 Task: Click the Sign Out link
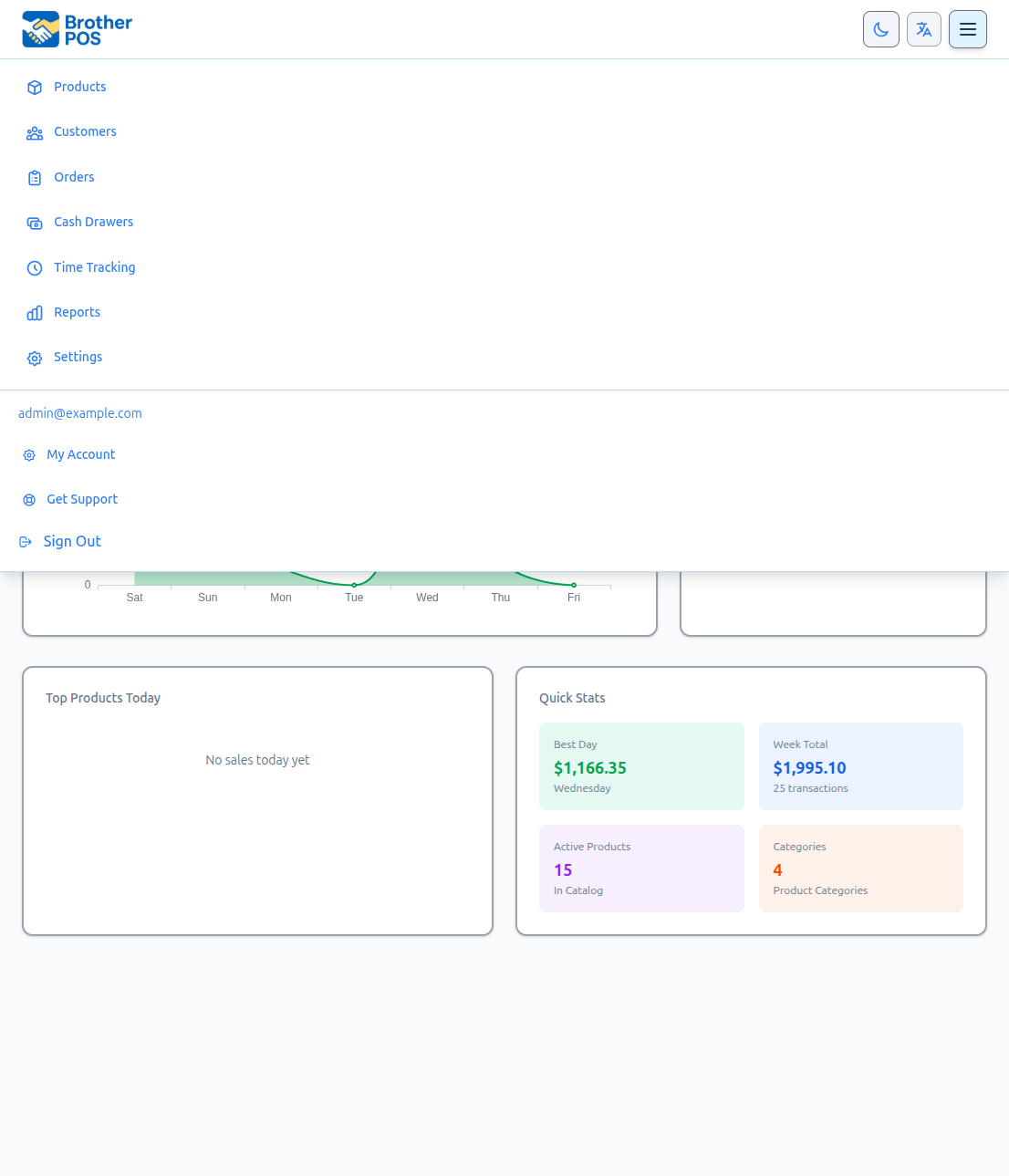click(x=72, y=541)
